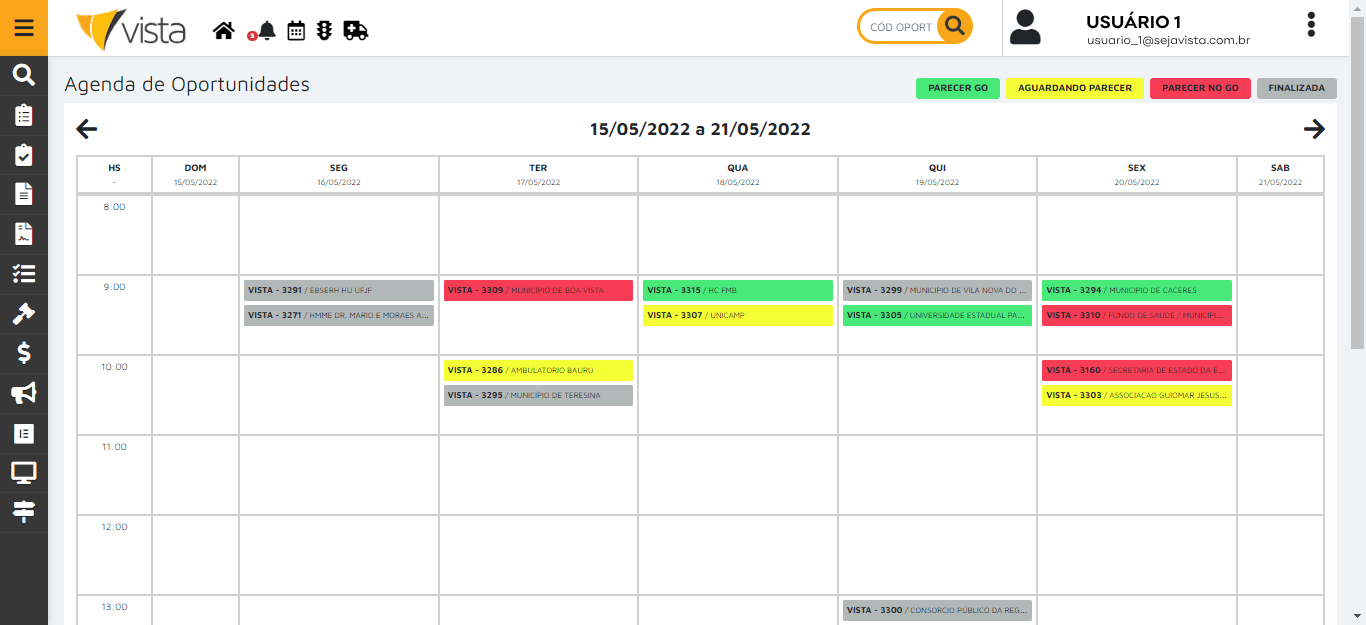Open the hamburger menu
This screenshot has height=625, width=1366.
pos(24,27)
